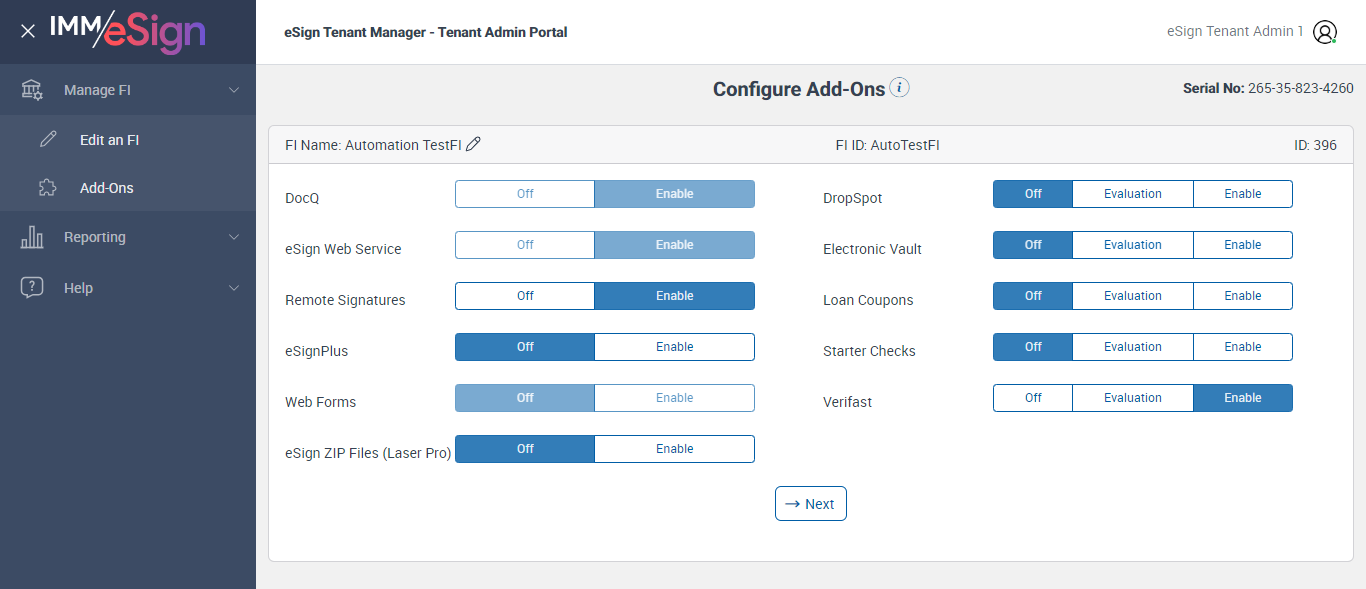Click the Next button
This screenshot has width=1366, height=589.
click(811, 504)
